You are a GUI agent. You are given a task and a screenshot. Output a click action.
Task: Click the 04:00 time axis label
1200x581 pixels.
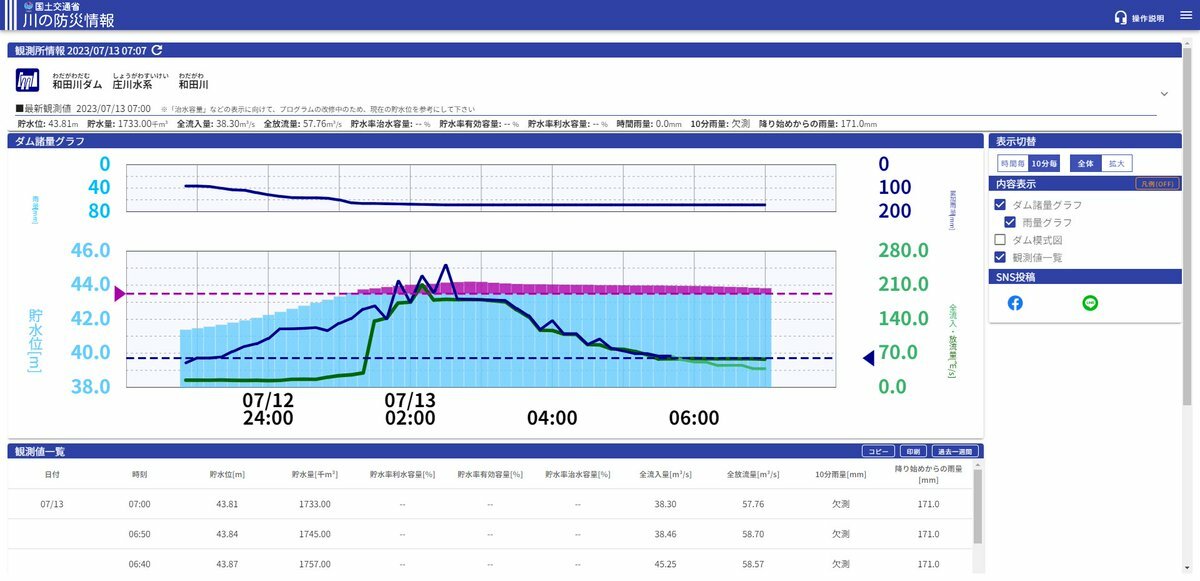552,418
